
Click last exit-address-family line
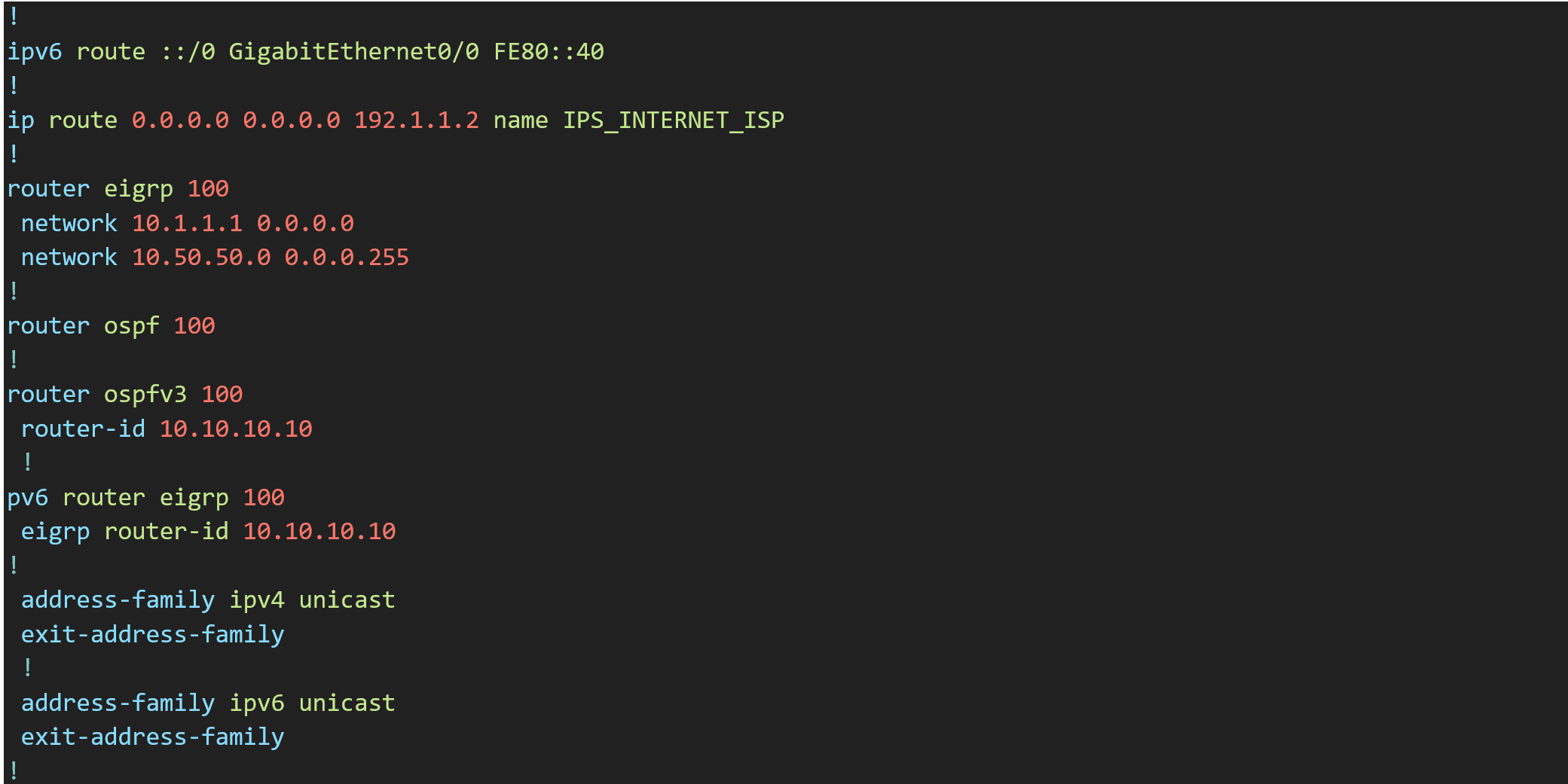153,737
